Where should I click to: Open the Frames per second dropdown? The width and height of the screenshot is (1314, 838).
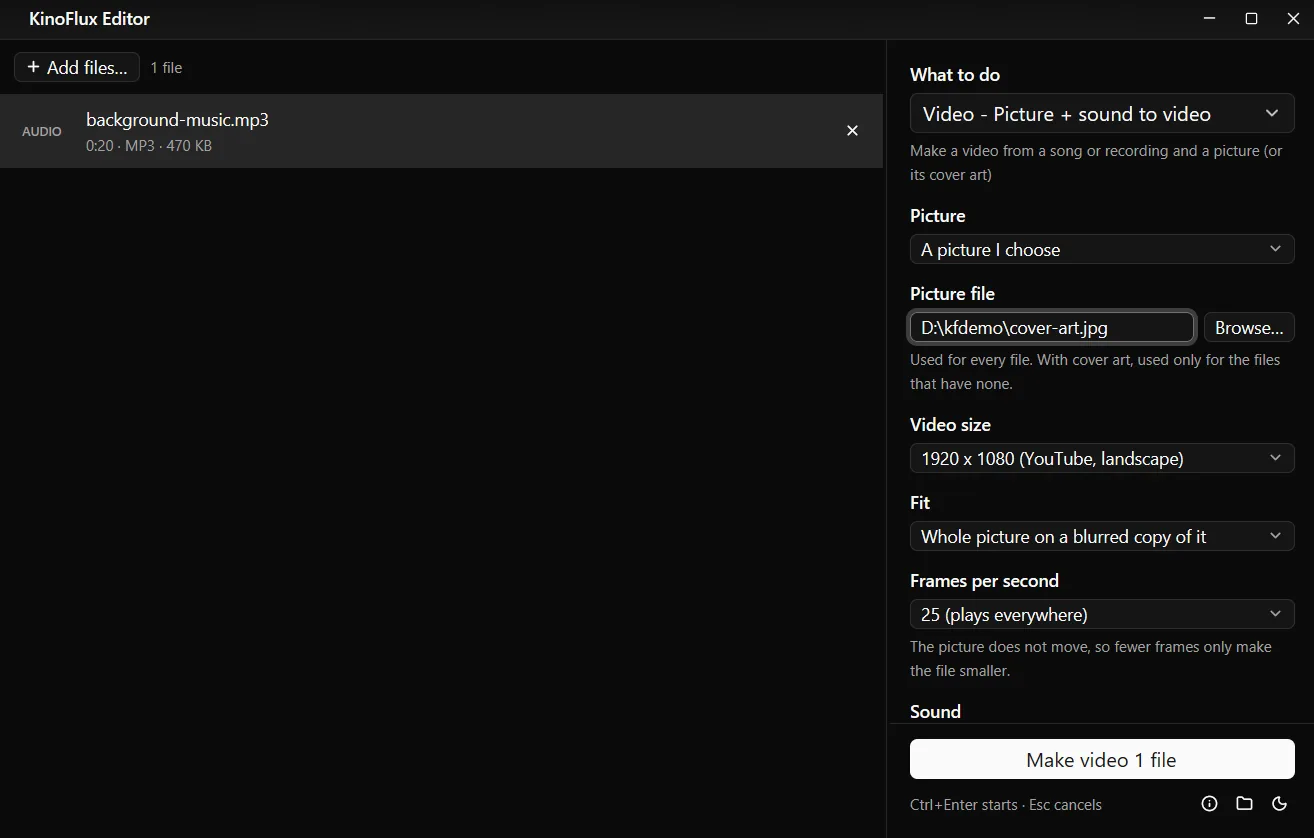(1102, 615)
